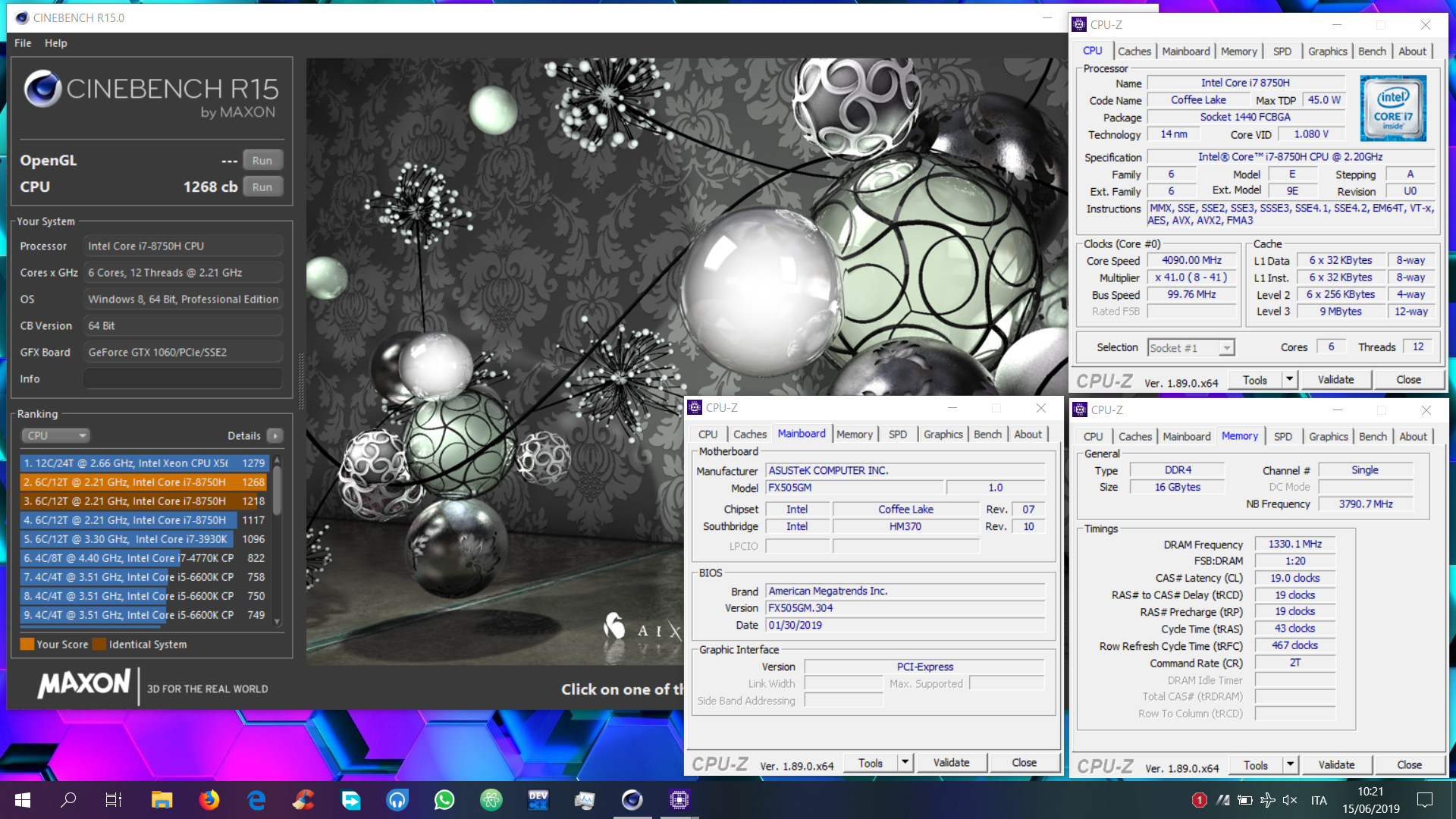Click Tools button in Memory window
Screen dimensions: 1456x819
click(1256, 764)
